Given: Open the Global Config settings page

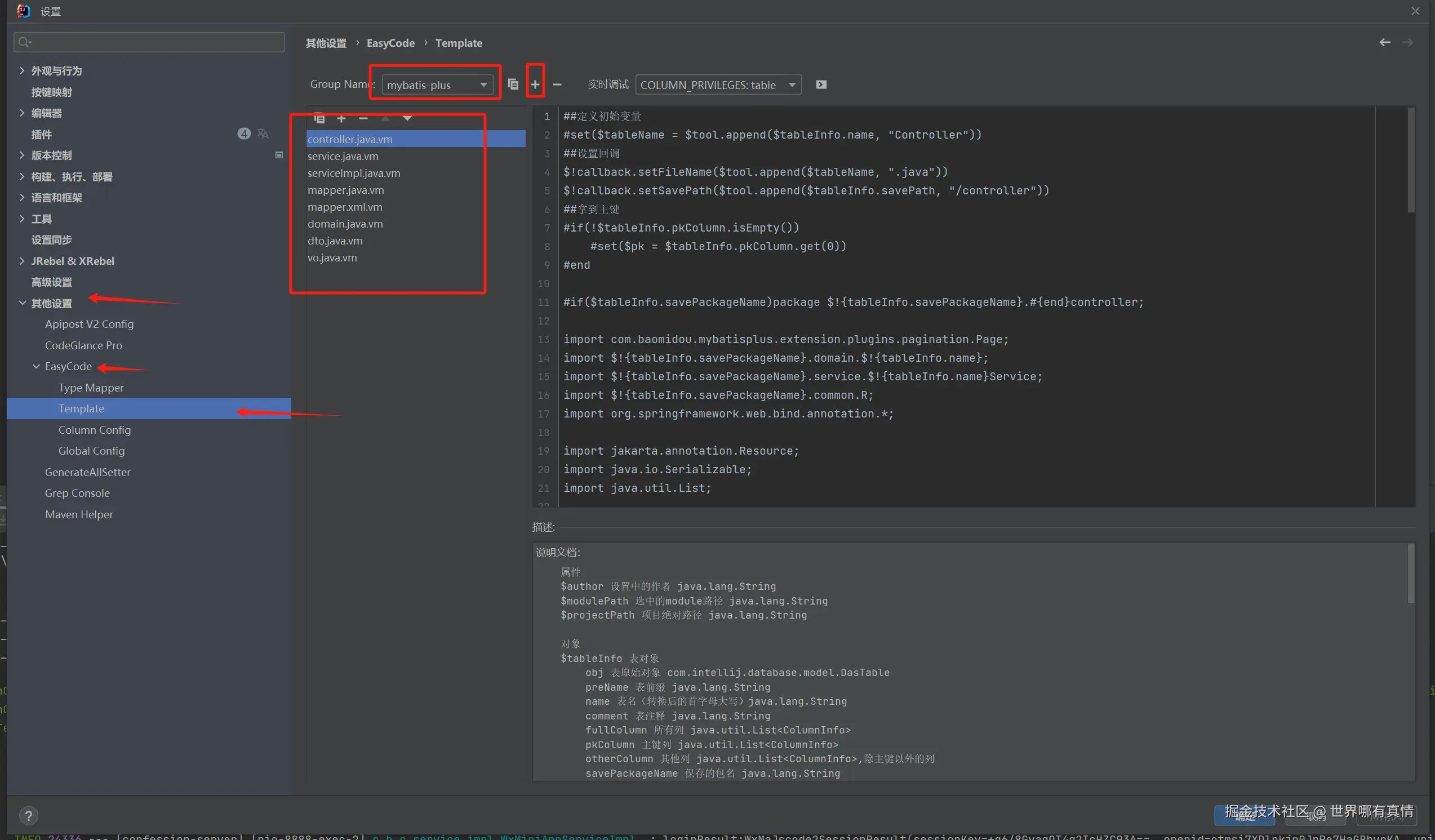Looking at the screenshot, I should click(x=91, y=451).
